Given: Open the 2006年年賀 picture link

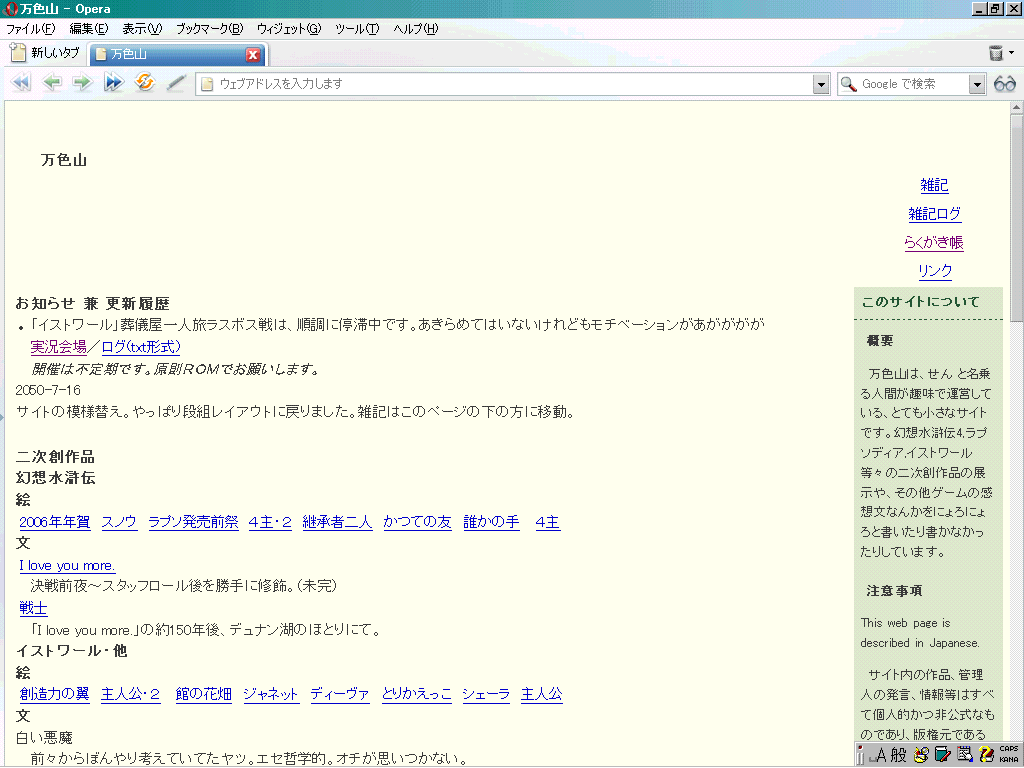Looking at the screenshot, I should pos(55,522).
